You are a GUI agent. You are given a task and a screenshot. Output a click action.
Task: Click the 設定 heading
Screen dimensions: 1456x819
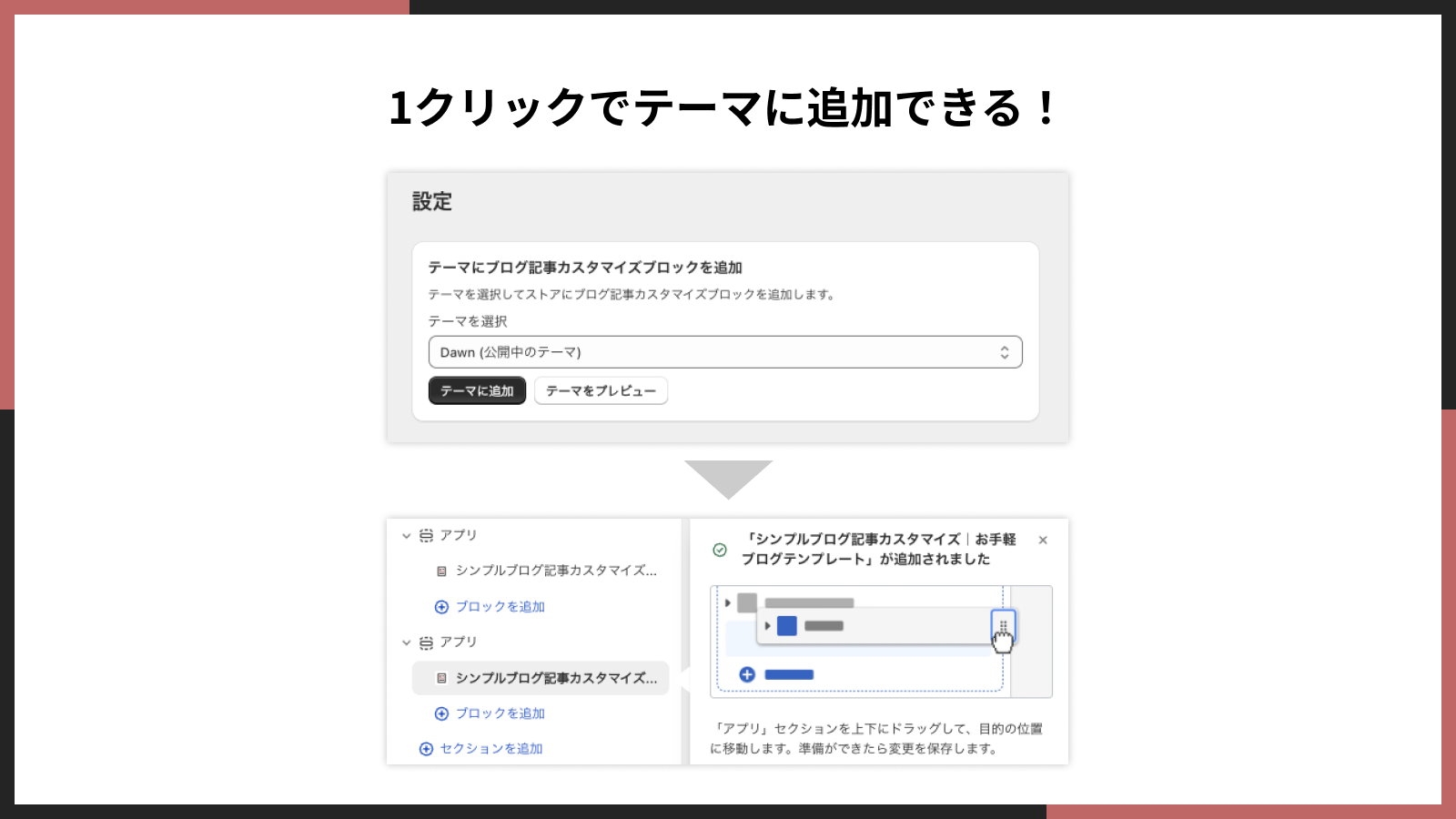432,202
